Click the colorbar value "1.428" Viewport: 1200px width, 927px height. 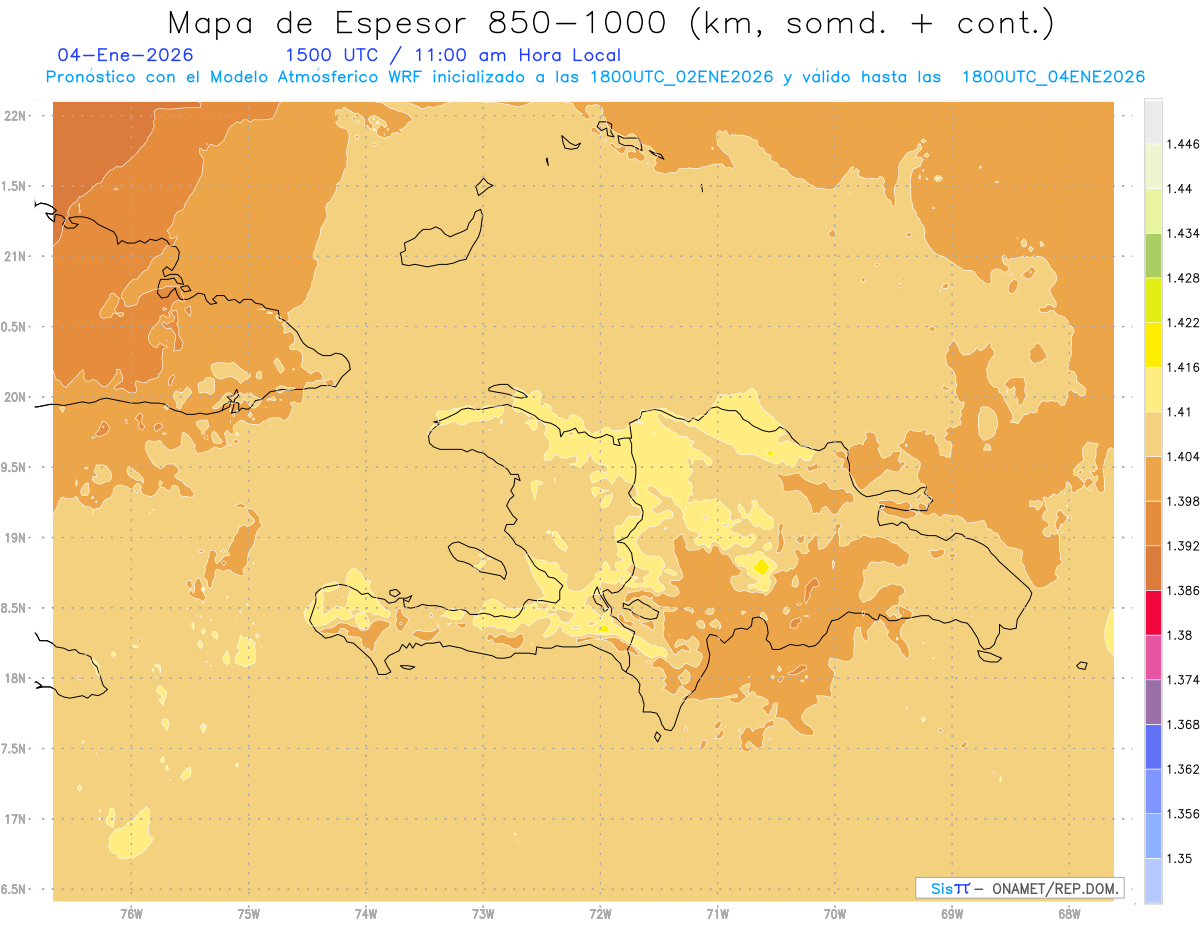pos(1185,278)
